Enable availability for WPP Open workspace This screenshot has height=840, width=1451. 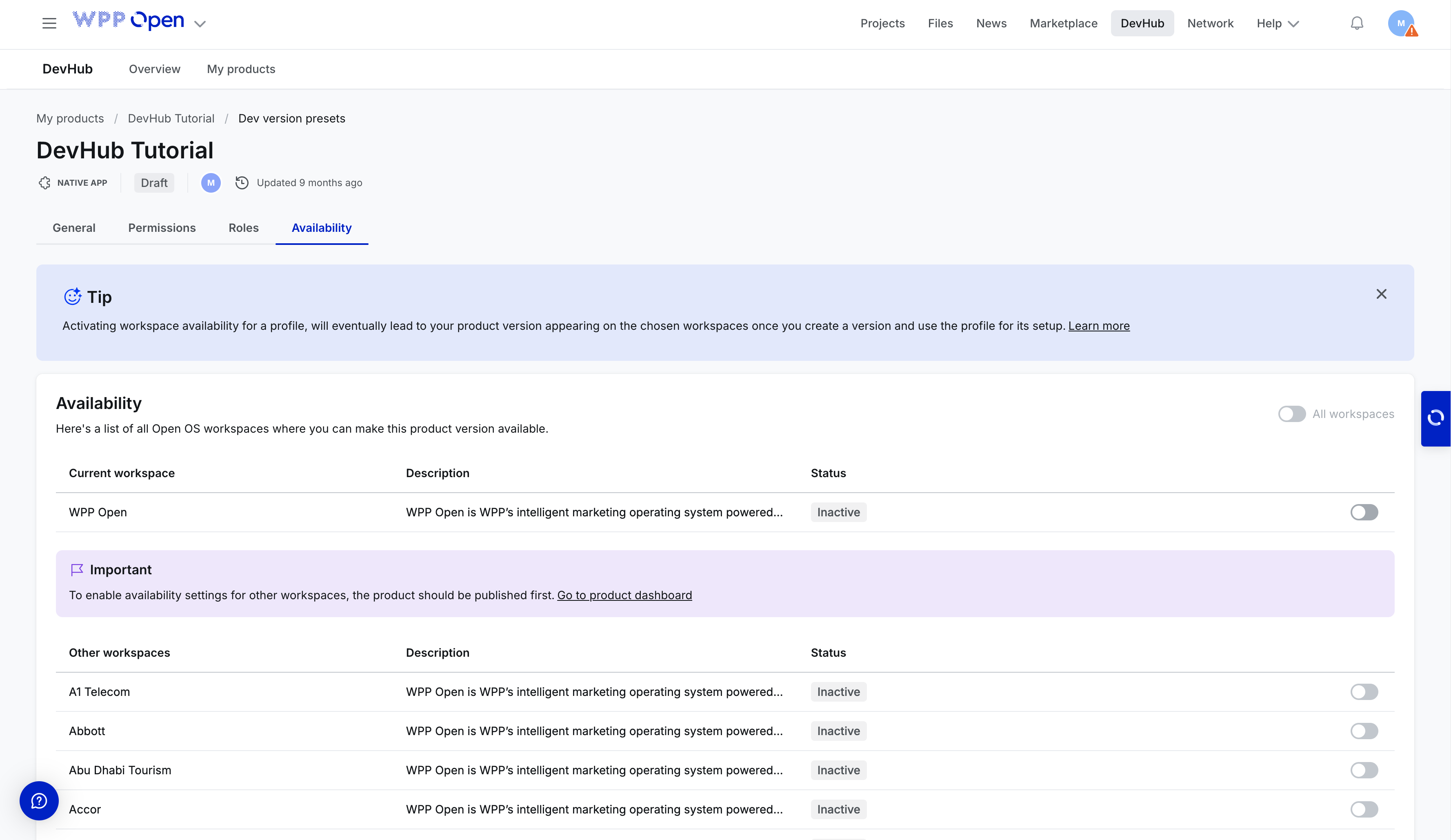coord(1364,512)
